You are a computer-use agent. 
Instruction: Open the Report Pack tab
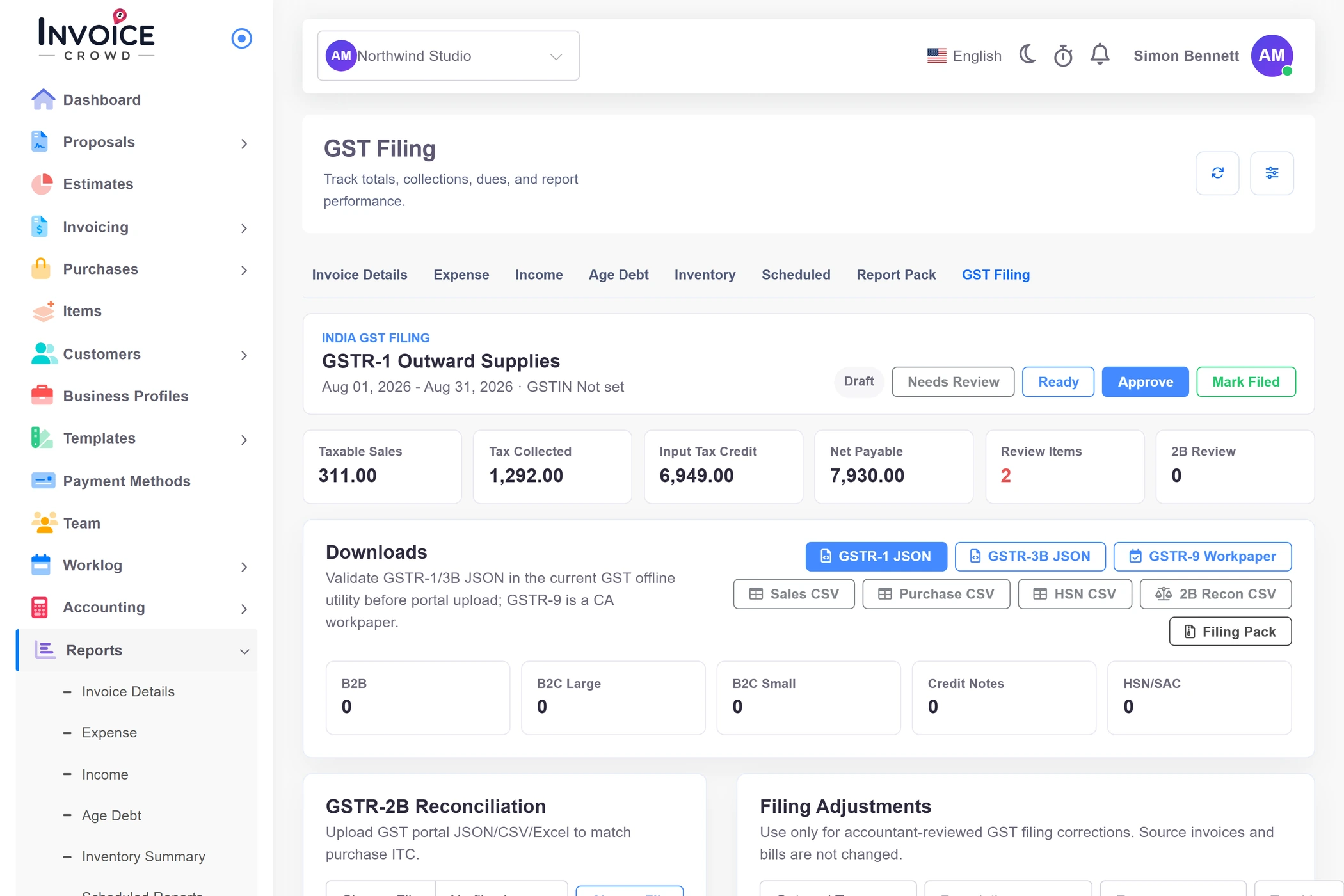pyautogui.click(x=896, y=275)
